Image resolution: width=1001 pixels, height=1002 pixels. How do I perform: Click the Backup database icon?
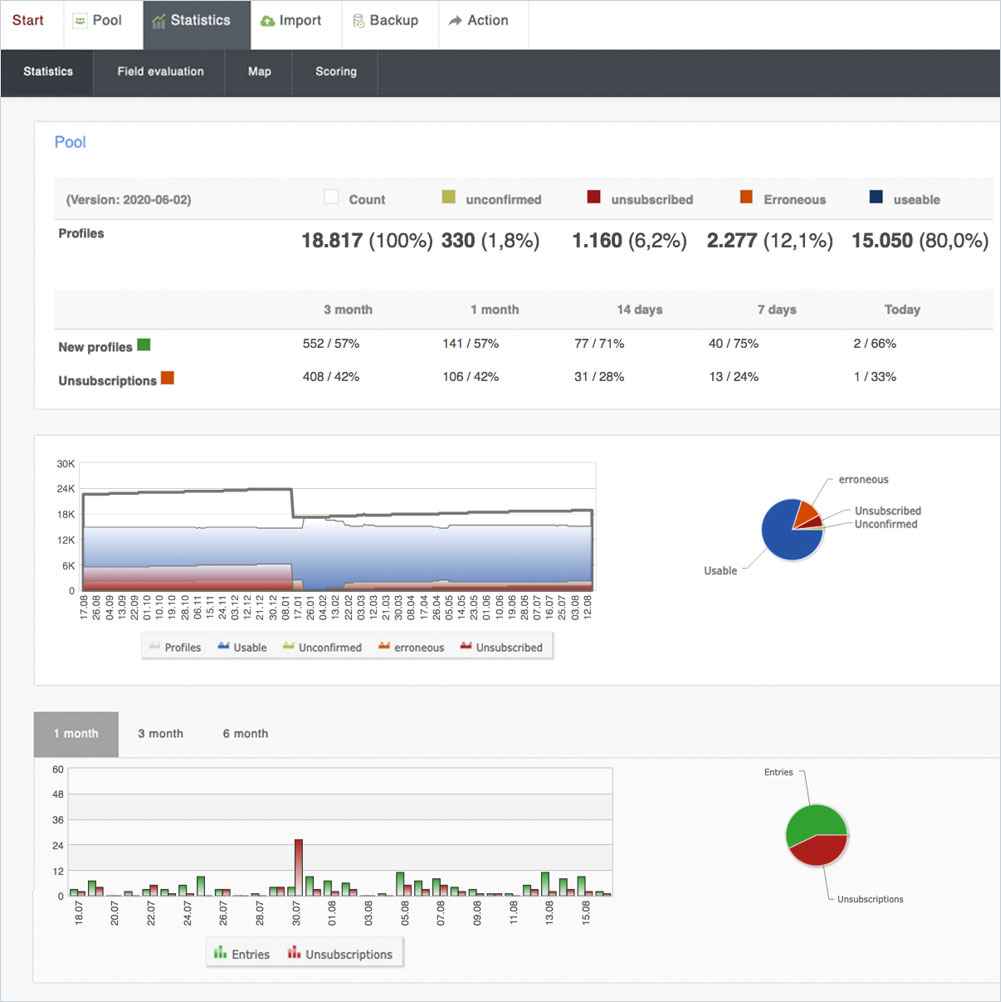[x=358, y=21]
